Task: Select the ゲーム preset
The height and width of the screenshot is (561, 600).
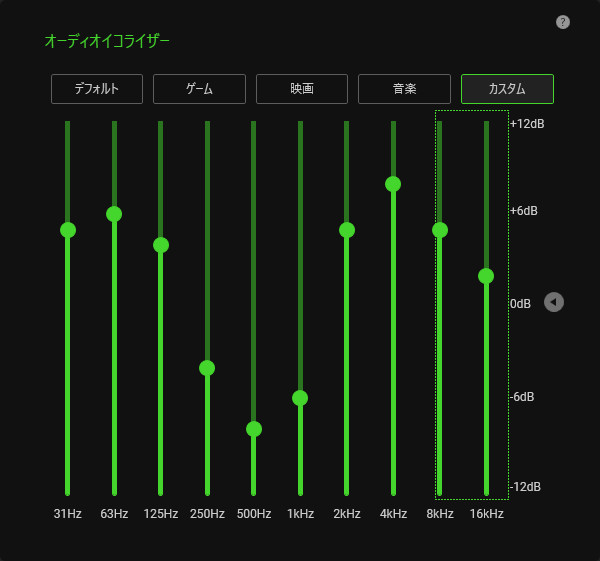Action: 199,89
